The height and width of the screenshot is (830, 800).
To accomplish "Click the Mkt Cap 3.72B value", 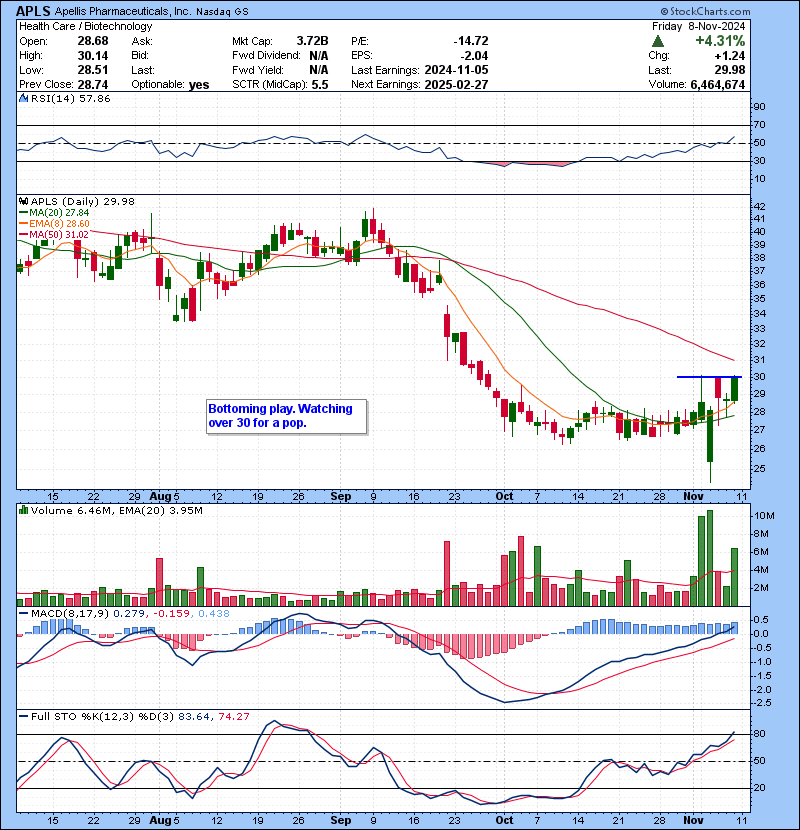I will [x=312, y=41].
